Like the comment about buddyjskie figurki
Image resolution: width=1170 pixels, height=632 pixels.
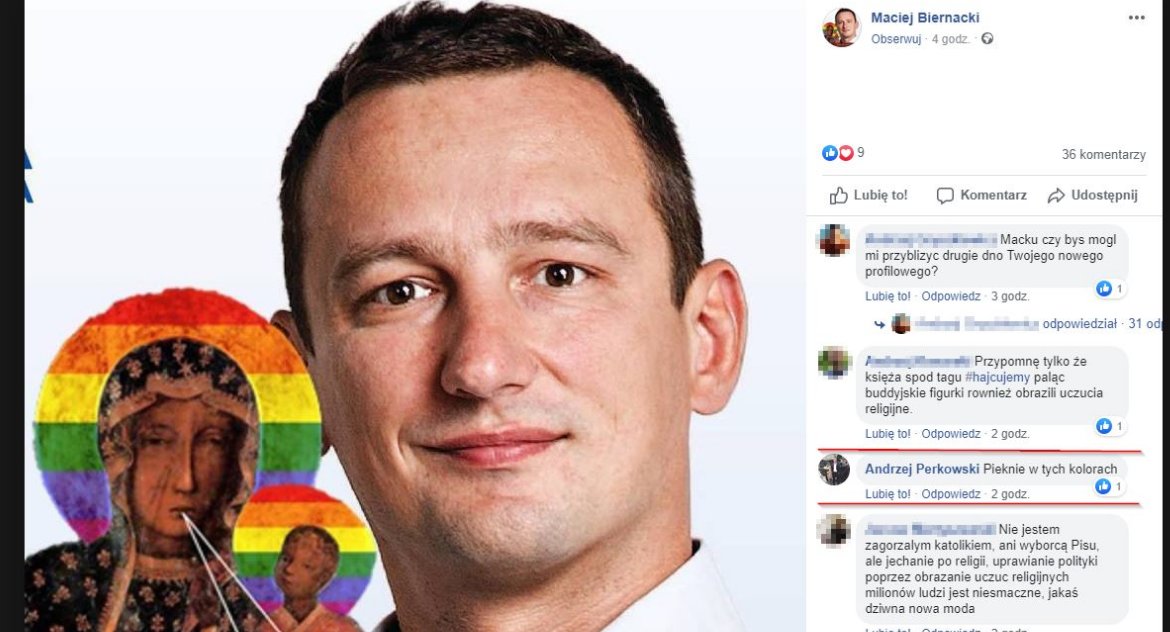[x=887, y=434]
